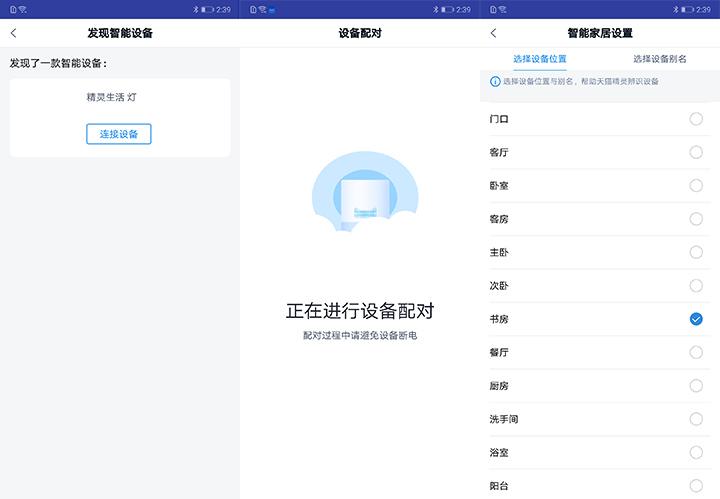Select the 客厅 radio button
The height and width of the screenshot is (499, 720).
click(x=696, y=152)
